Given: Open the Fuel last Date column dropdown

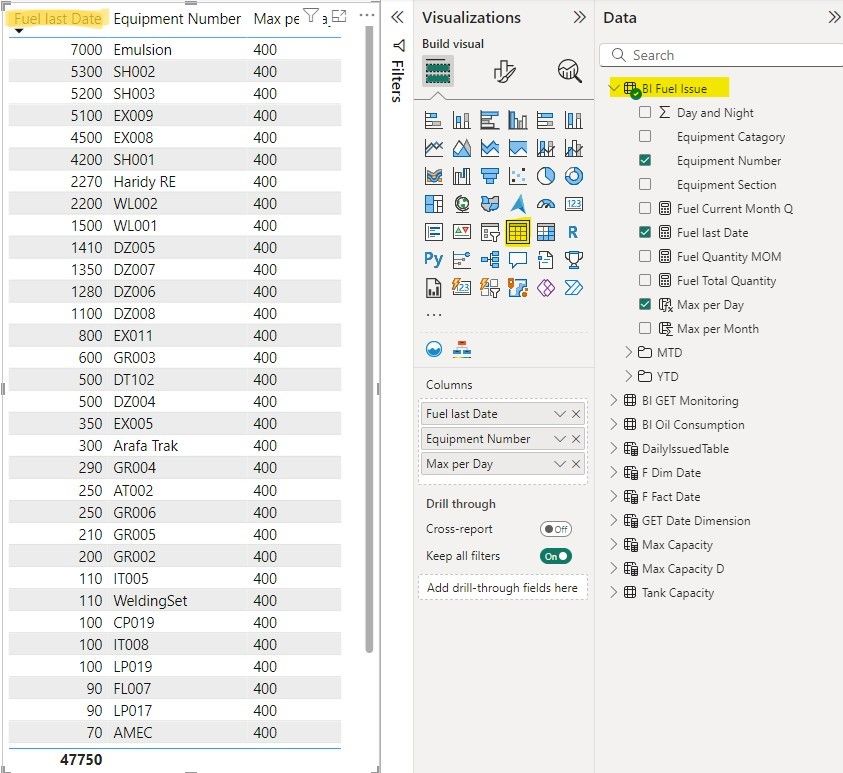Looking at the screenshot, I should 560,414.
